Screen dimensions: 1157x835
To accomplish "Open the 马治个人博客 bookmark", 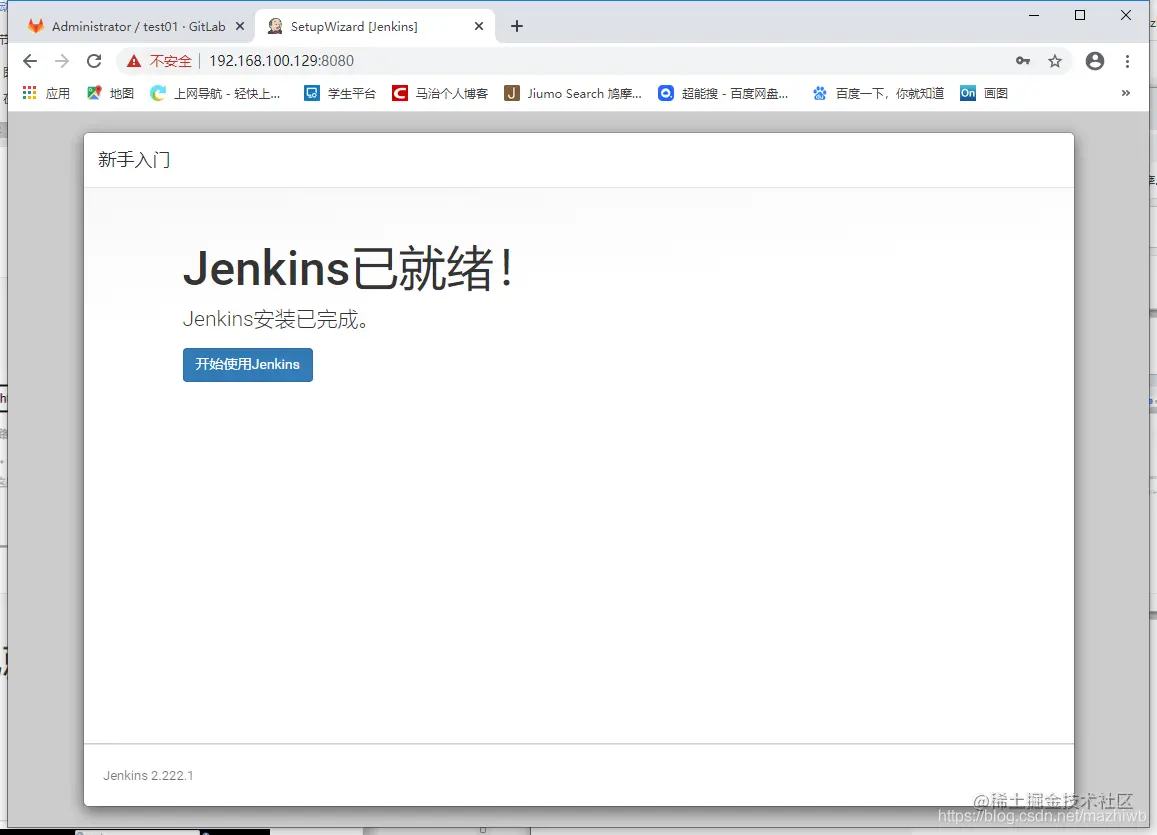I will pyautogui.click(x=441, y=93).
